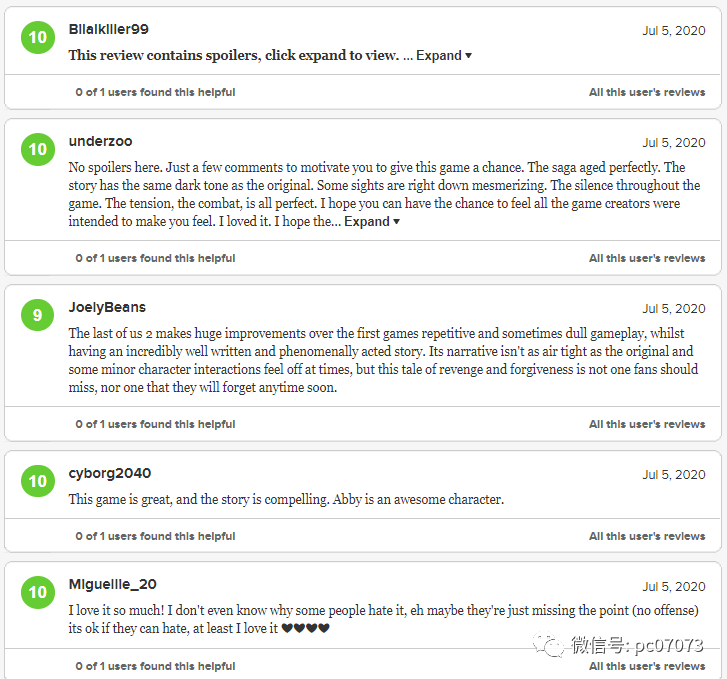727x679 pixels.
Task: Click the WeChat logo icon in watermark
Action: point(548,647)
